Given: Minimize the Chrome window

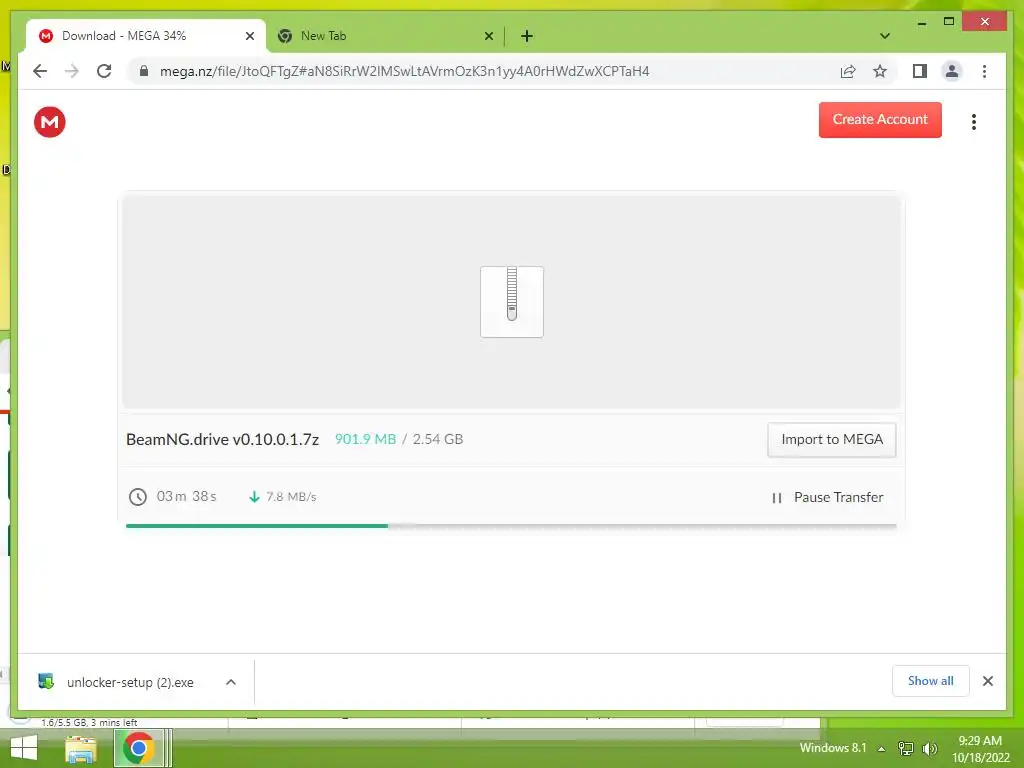Looking at the screenshot, I should [921, 22].
